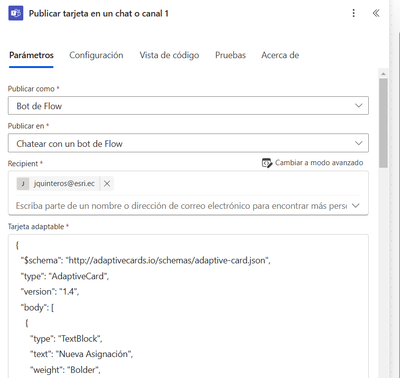
Task: Open the three-dot more options menu
Action: [354, 13]
